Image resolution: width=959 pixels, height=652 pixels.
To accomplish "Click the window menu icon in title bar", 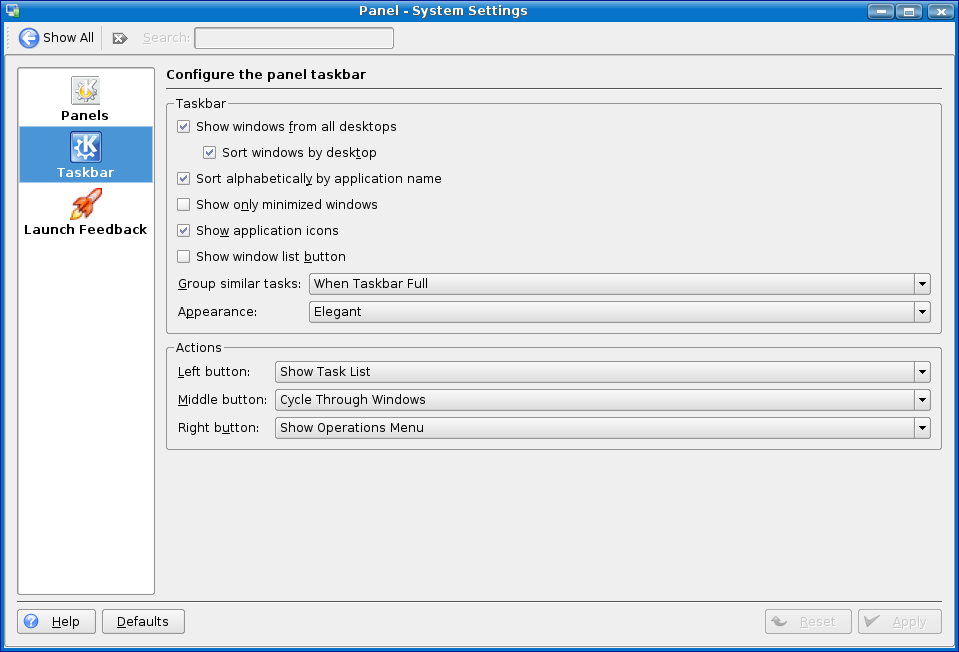I will [x=12, y=11].
